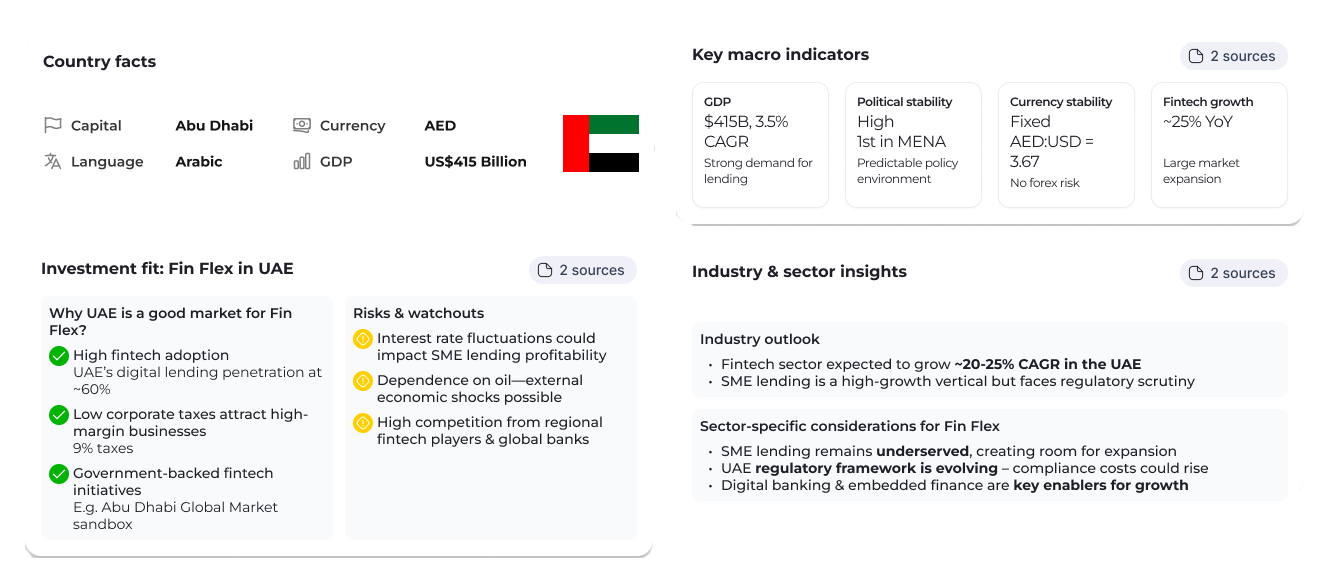Click the warning icon beside Interest rate fluctuations
The image size is (1327, 584).
tap(363, 339)
